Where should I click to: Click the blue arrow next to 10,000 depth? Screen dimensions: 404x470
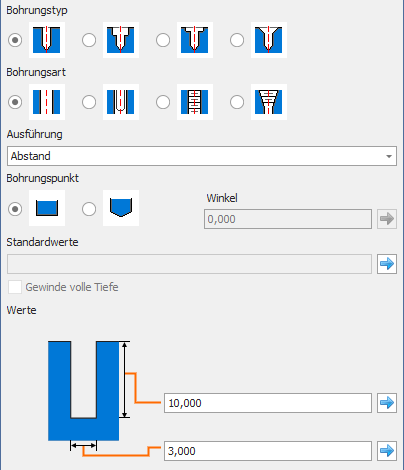click(x=387, y=403)
